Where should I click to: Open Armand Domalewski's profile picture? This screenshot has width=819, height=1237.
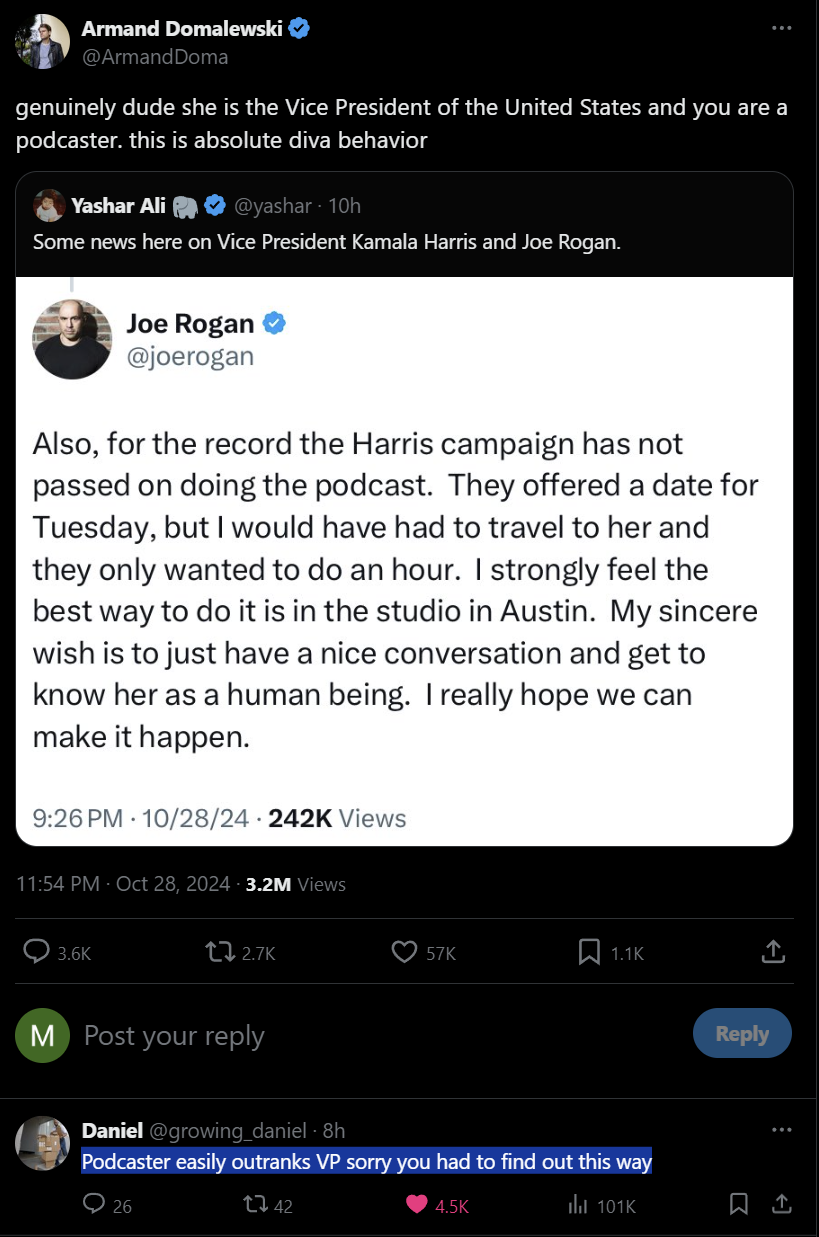coord(43,42)
